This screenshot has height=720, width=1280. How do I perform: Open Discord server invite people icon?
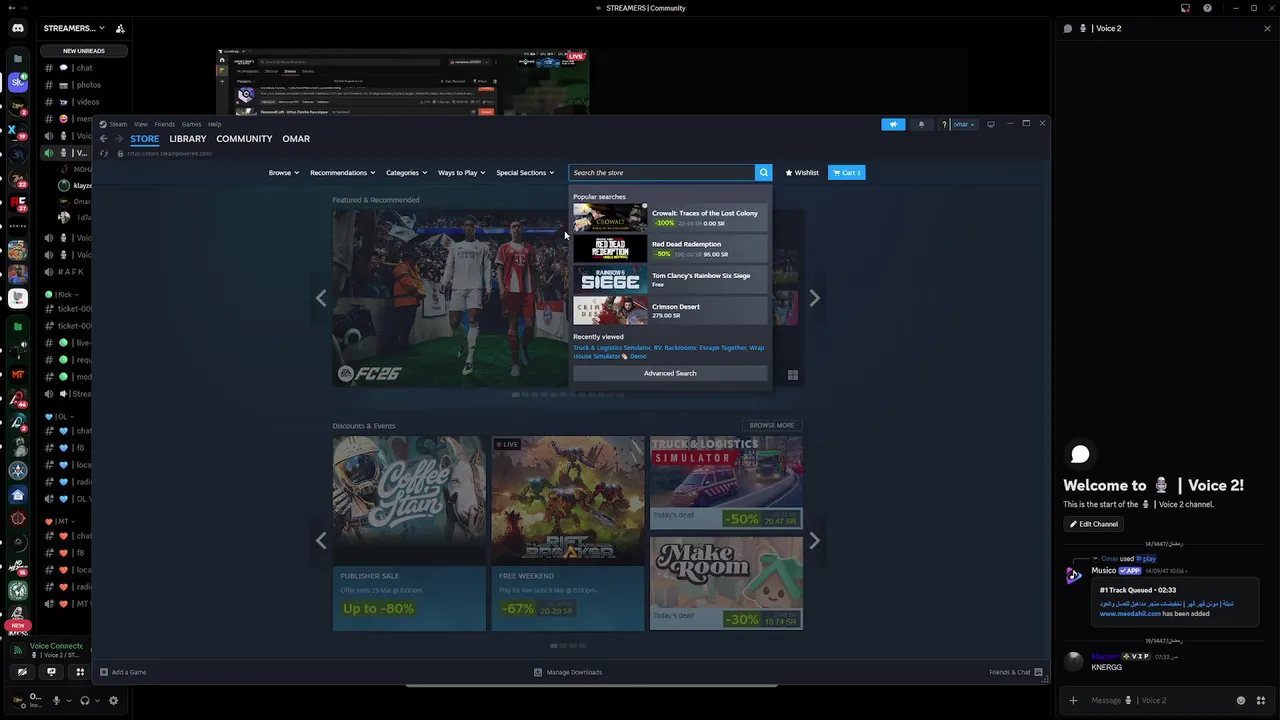(120, 28)
